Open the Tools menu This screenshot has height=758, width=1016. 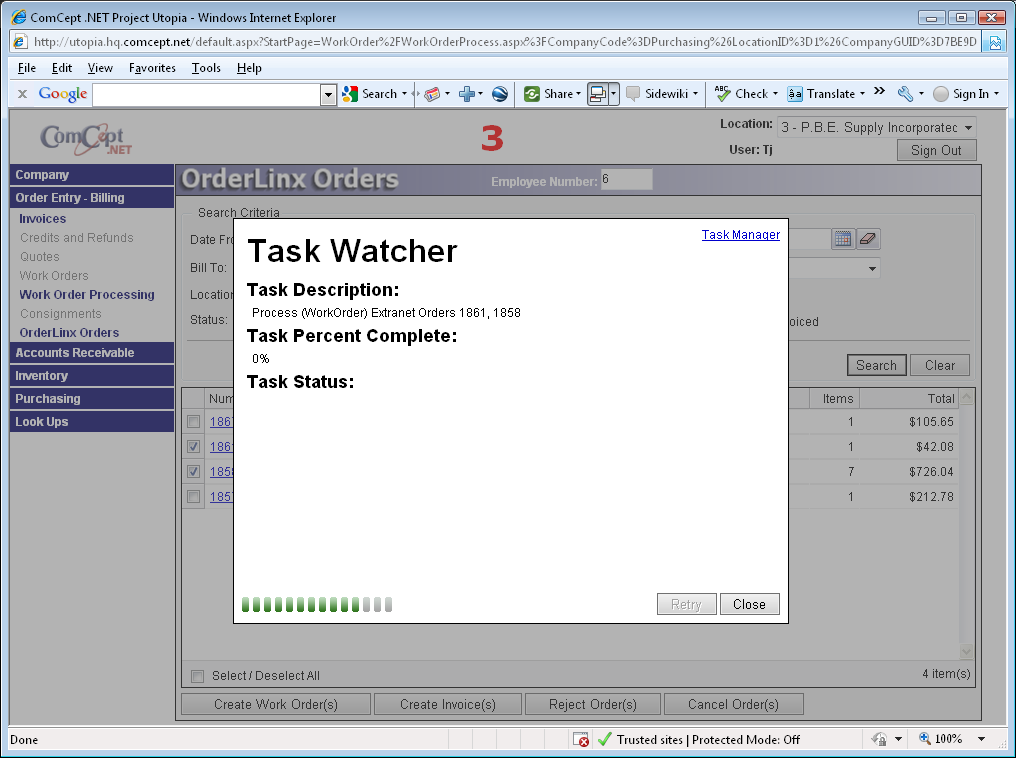(206, 68)
